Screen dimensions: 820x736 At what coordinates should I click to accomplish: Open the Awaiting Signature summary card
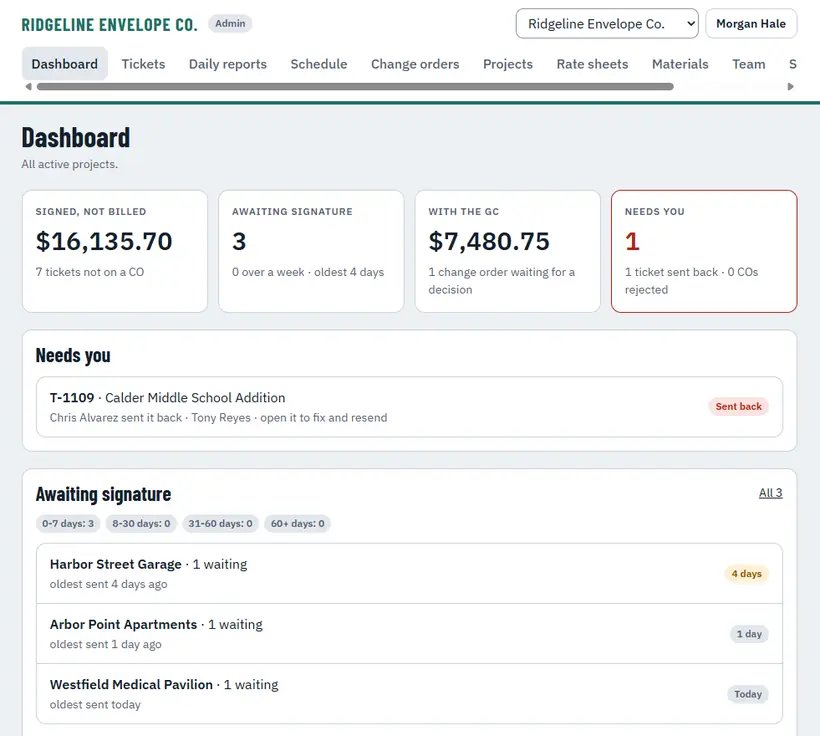click(x=311, y=251)
